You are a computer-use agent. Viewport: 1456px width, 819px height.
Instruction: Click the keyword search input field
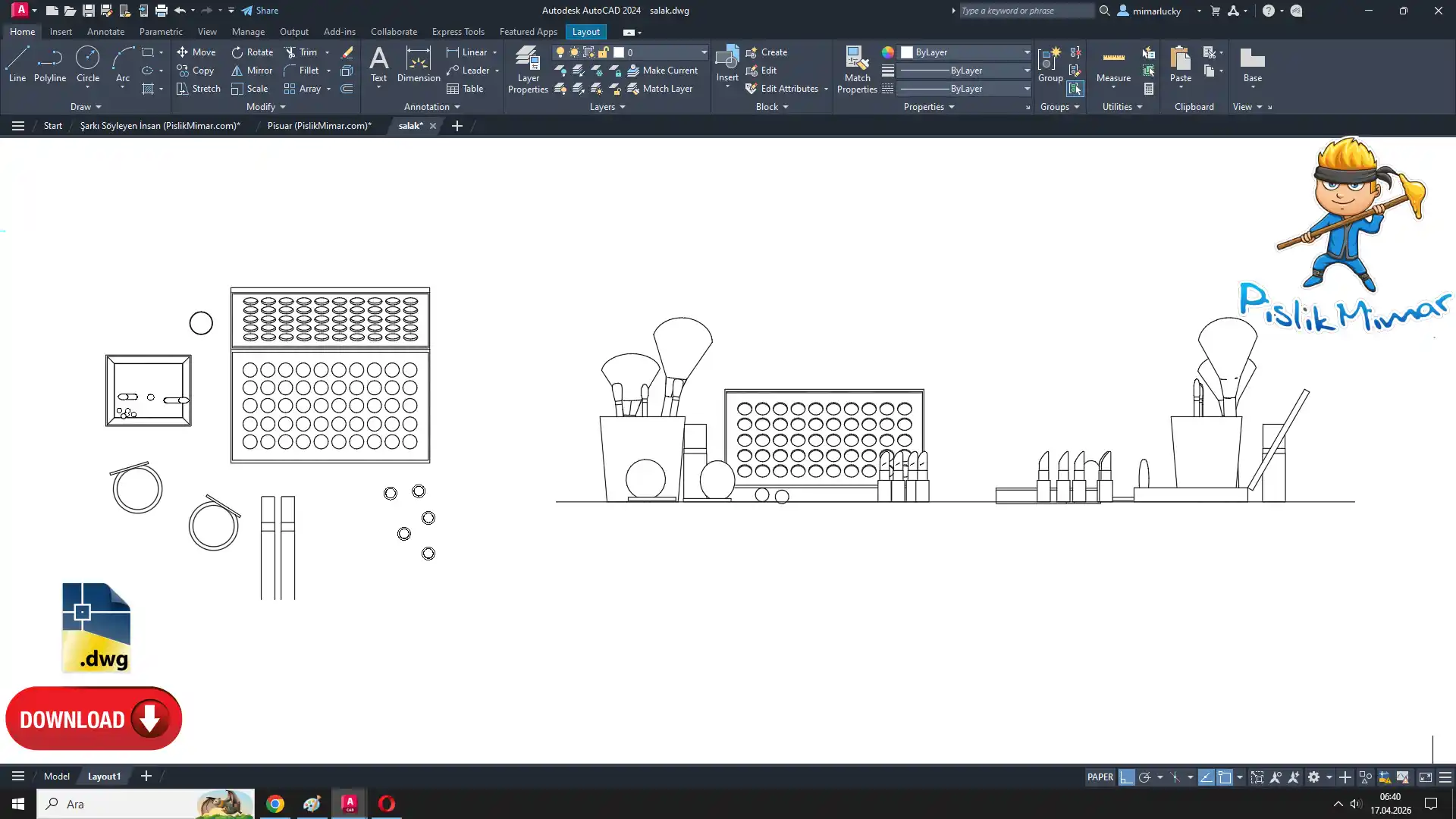[1025, 11]
